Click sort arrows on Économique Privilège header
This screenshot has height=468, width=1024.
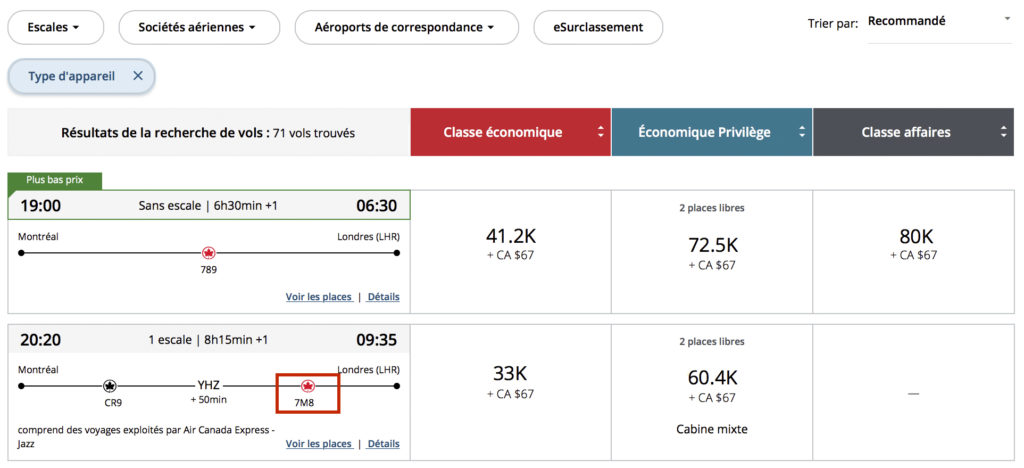(x=802, y=132)
